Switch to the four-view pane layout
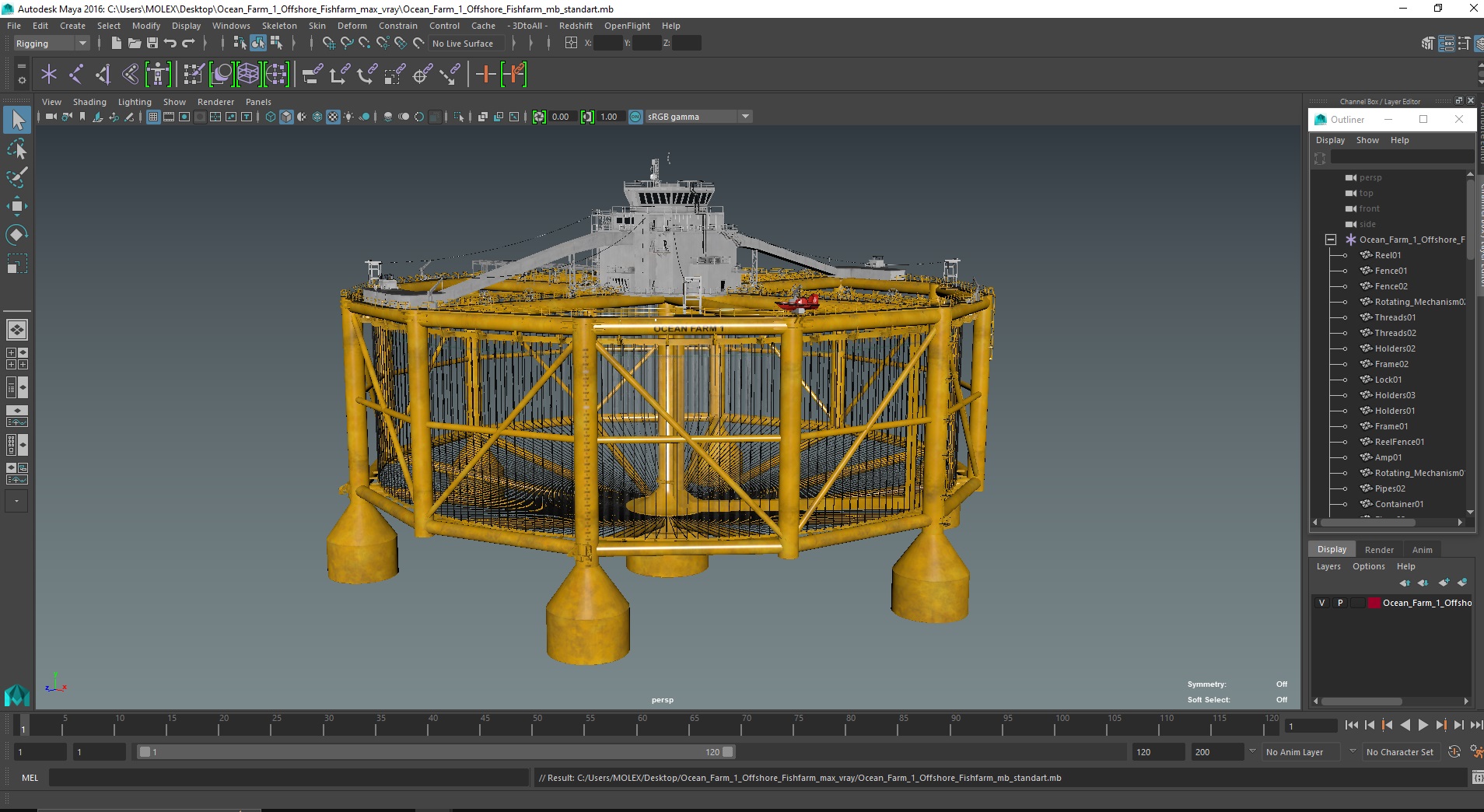 pos(17,359)
